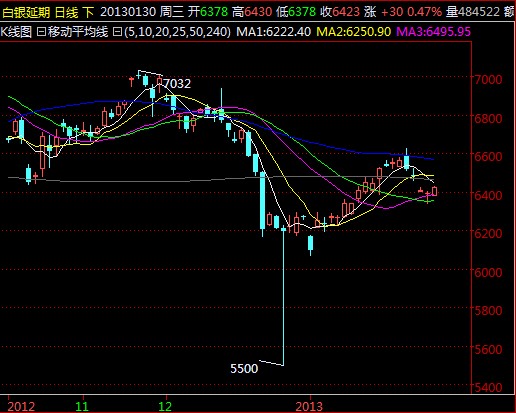
Task: Click the 周三 weekday label
Action: click(x=171, y=12)
